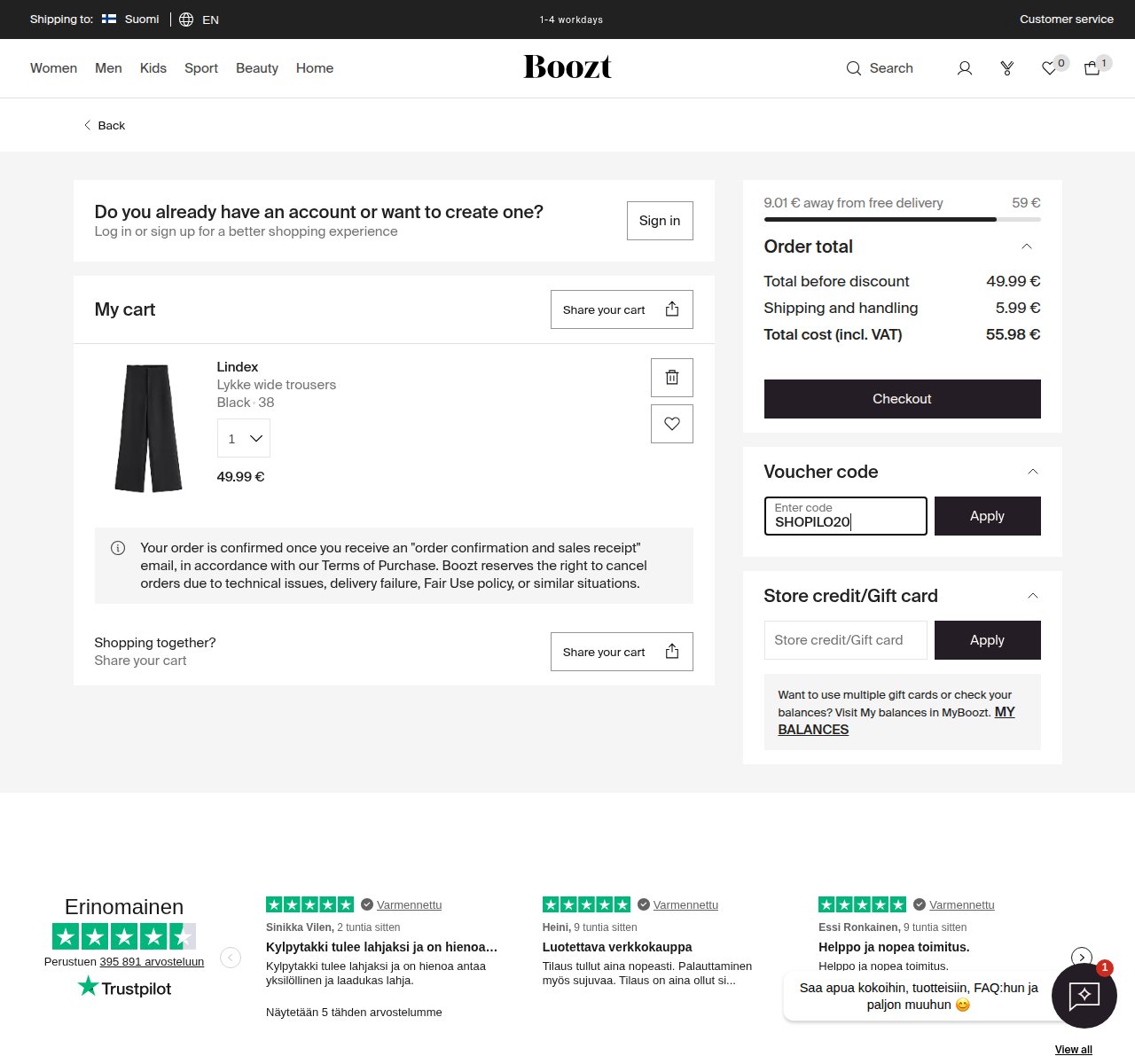
Task: Click the Checkout button
Action: point(903,399)
